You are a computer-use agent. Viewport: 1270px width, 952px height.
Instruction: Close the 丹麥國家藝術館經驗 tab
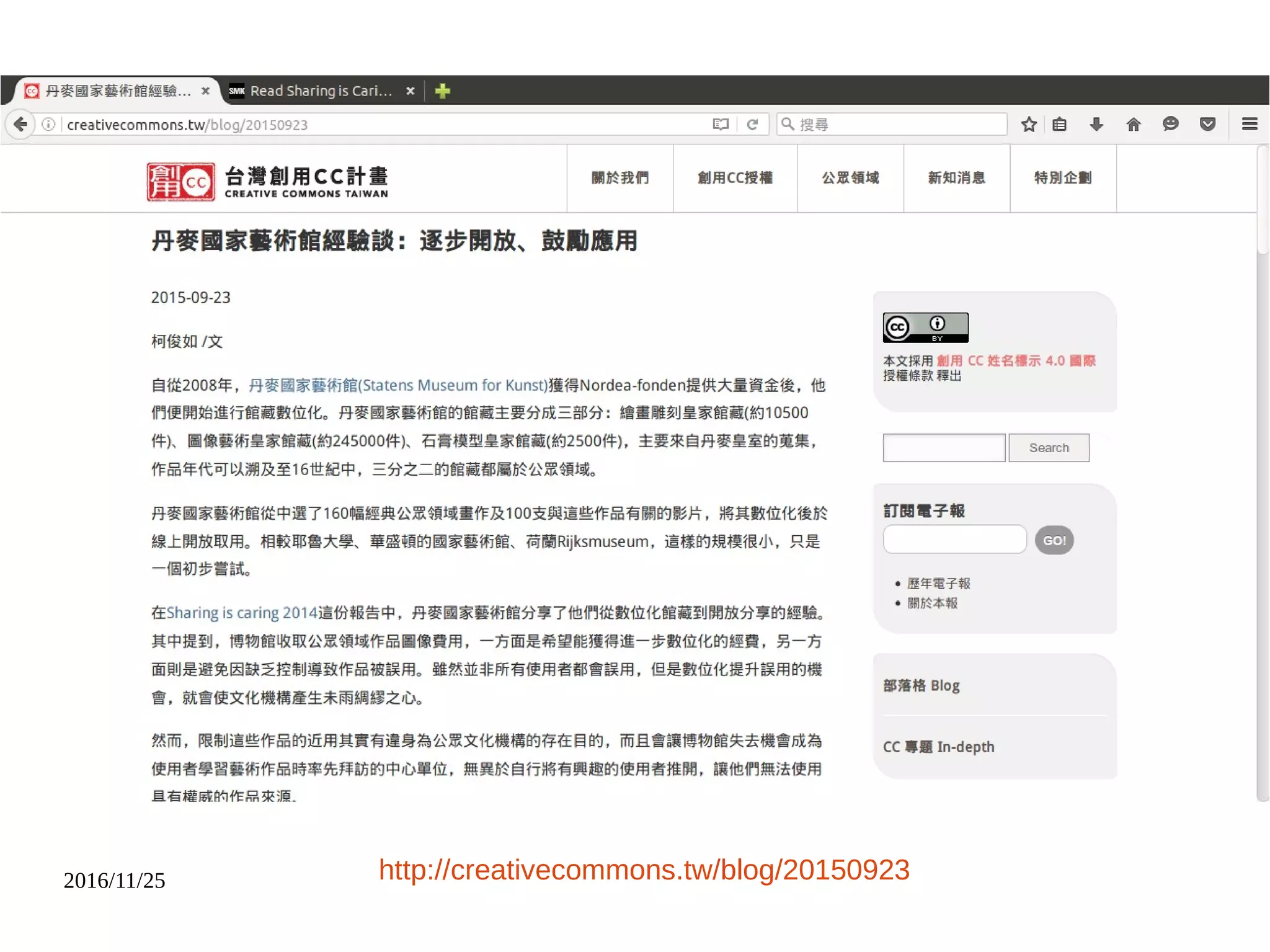pyautogui.click(x=205, y=91)
